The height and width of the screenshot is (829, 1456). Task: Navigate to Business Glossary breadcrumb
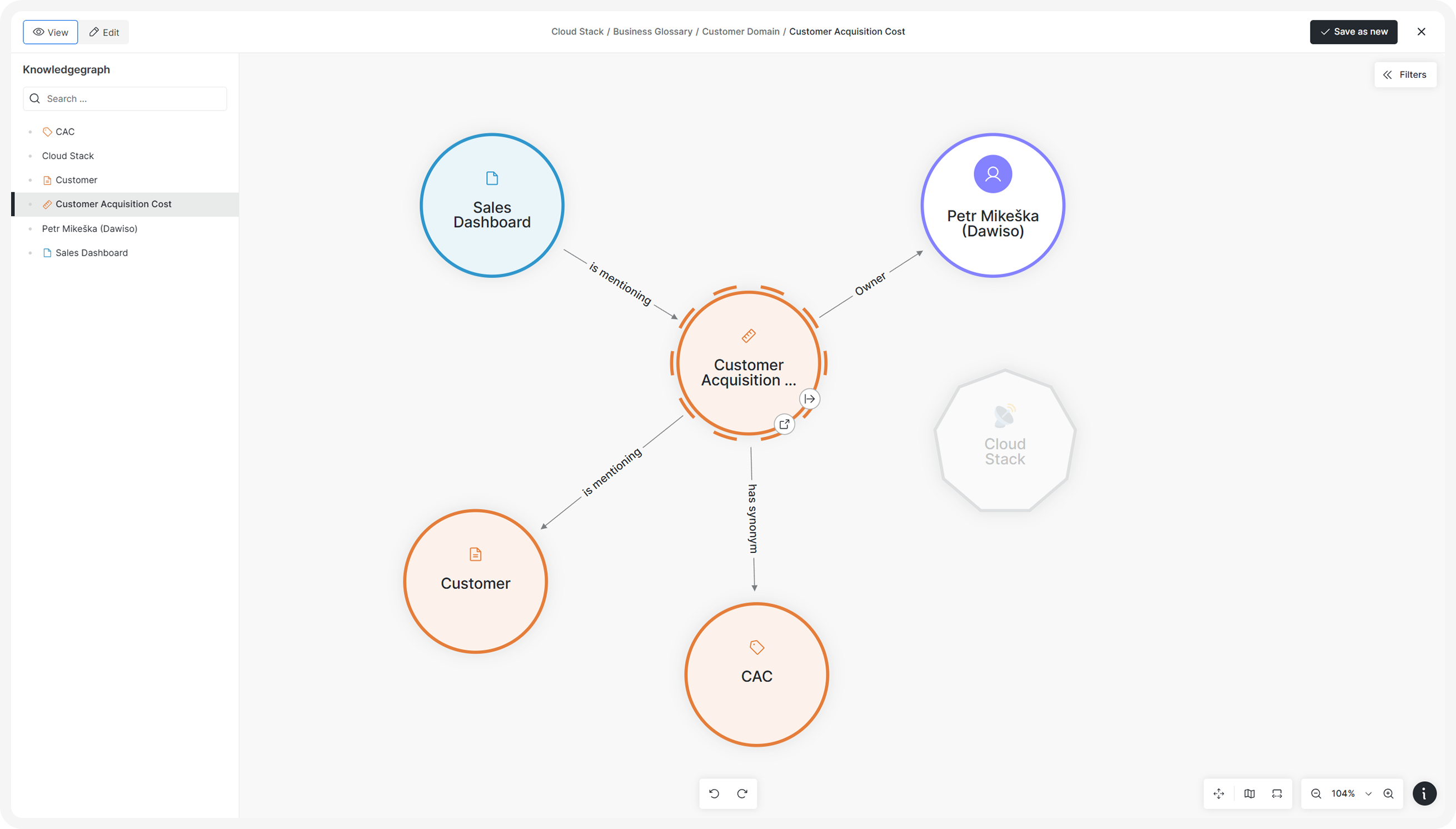pos(652,31)
